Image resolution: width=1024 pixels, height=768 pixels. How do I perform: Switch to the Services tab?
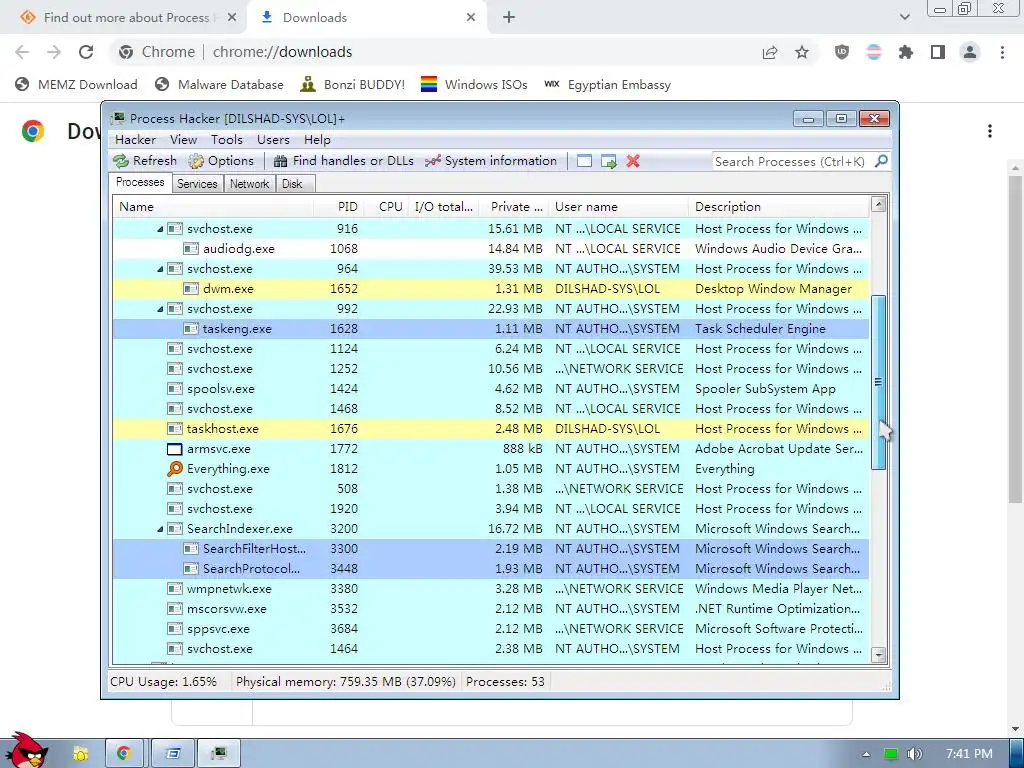pos(197,184)
